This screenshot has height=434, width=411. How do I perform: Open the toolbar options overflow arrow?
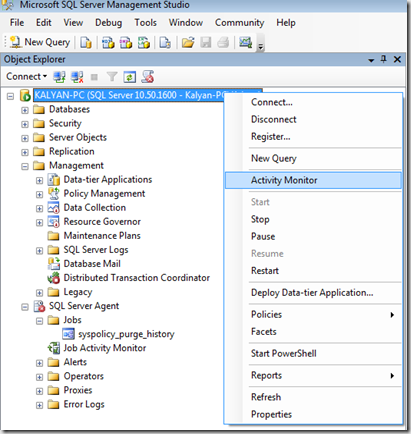click(x=261, y=47)
